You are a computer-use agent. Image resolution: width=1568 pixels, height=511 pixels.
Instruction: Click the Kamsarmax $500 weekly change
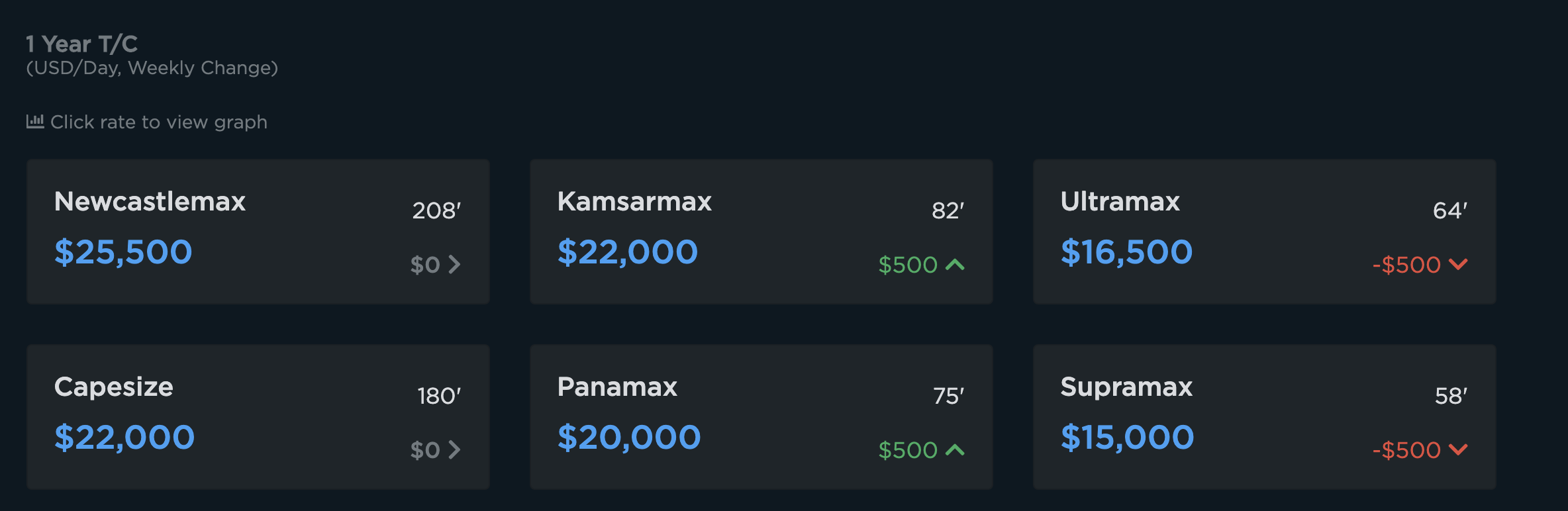click(x=908, y=265)
